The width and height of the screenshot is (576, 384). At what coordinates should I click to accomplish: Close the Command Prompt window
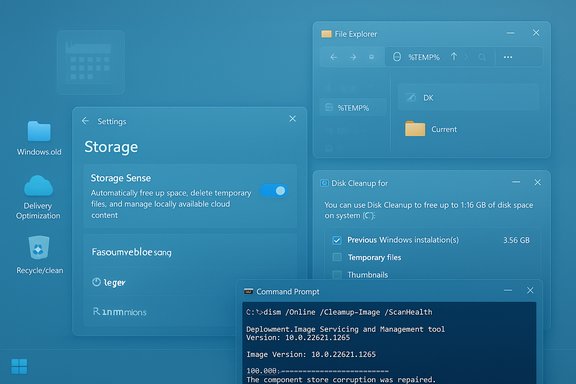coord(530,290)
